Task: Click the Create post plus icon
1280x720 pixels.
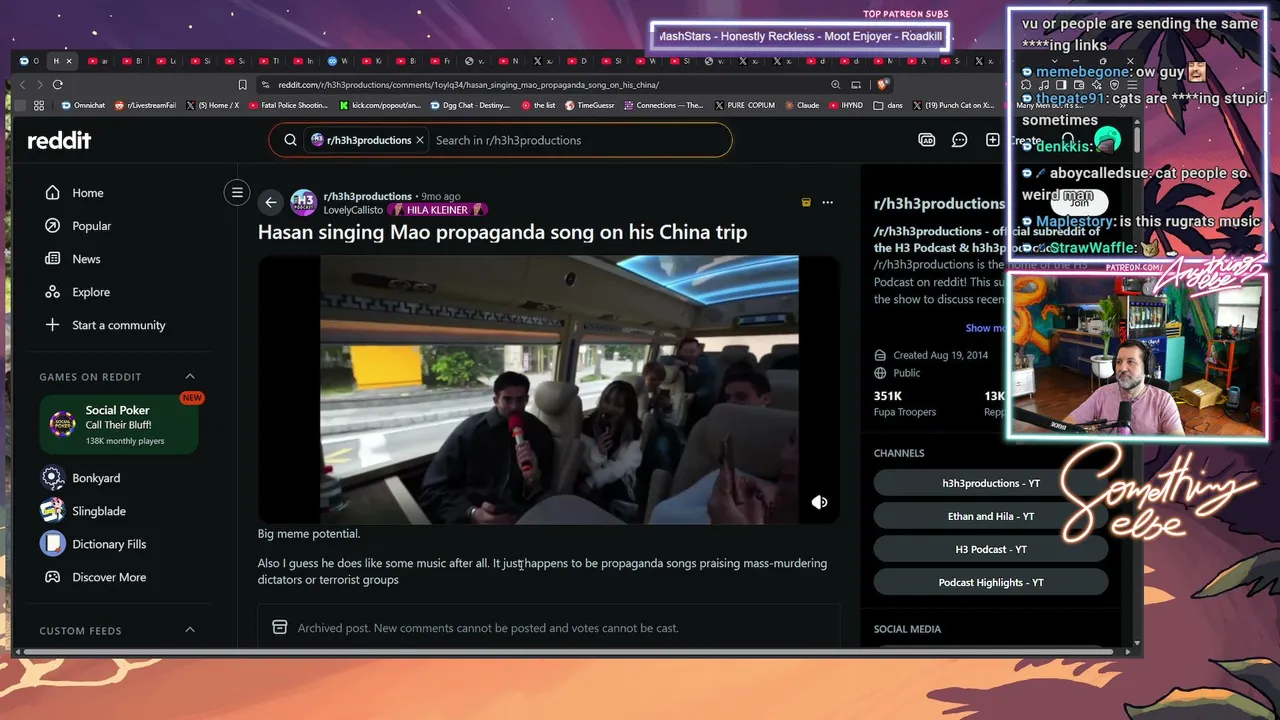Action: point(993,140)
